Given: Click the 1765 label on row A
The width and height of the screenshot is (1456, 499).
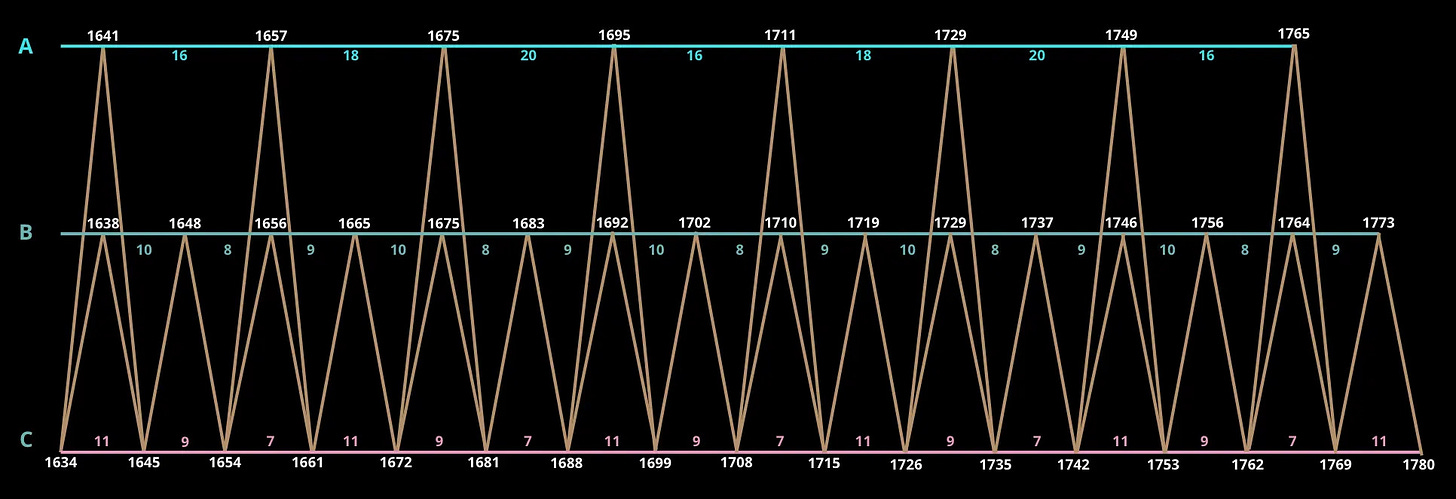Looking at the screenshot, I should [1293, 34].
